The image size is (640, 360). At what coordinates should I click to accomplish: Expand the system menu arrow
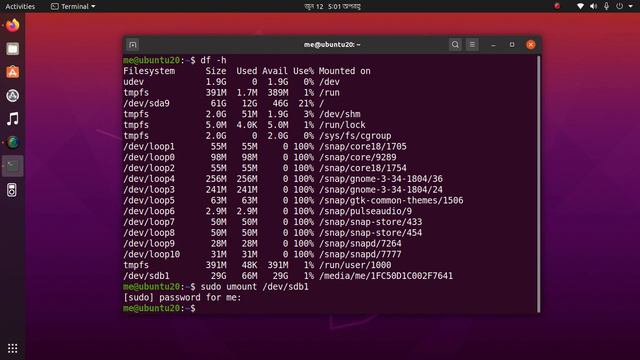[x=630, y=7]
